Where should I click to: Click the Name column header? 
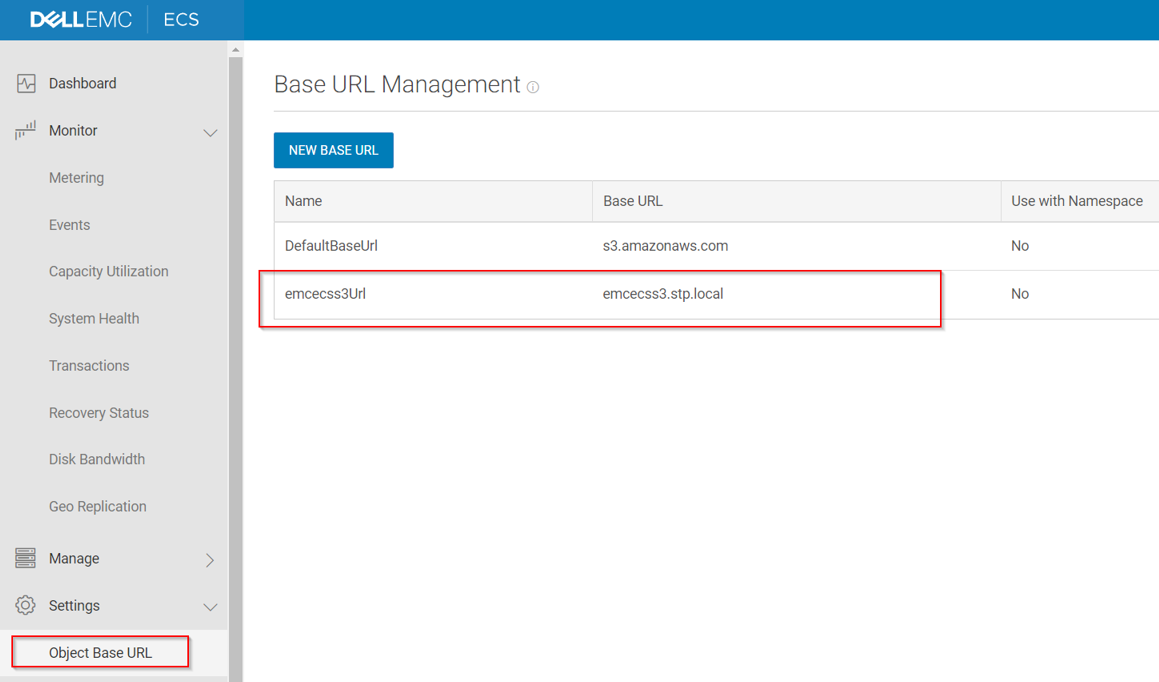[x=303, y=201]
